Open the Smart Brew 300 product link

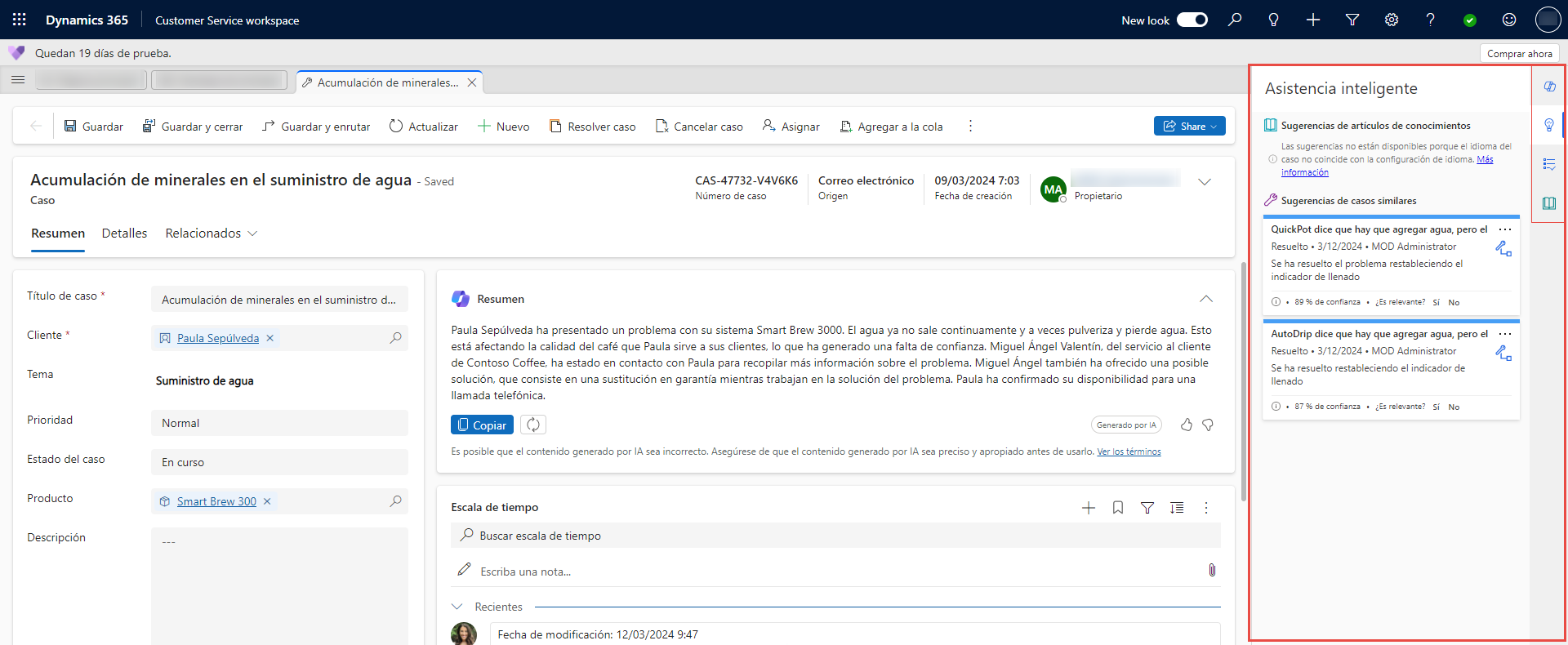[x=216, y=501]
